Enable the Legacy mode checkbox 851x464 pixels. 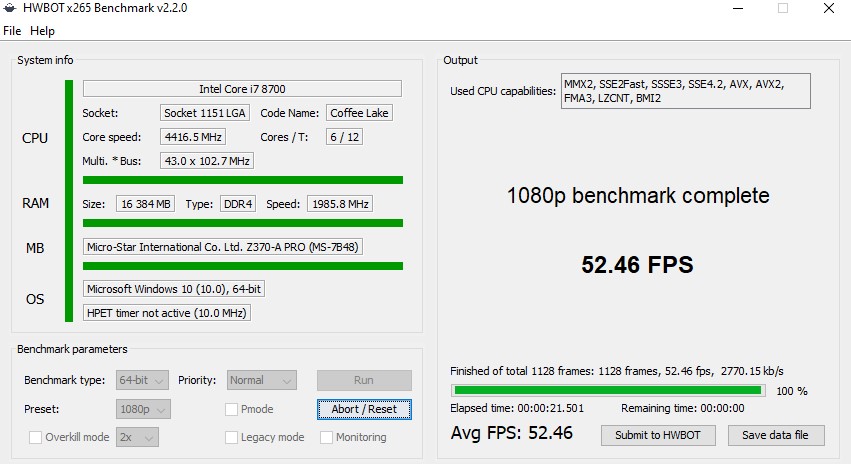(231, 437)
